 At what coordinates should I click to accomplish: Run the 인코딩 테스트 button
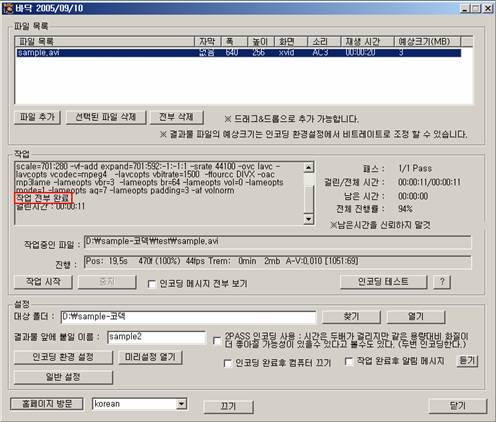[x=383, y=282]
